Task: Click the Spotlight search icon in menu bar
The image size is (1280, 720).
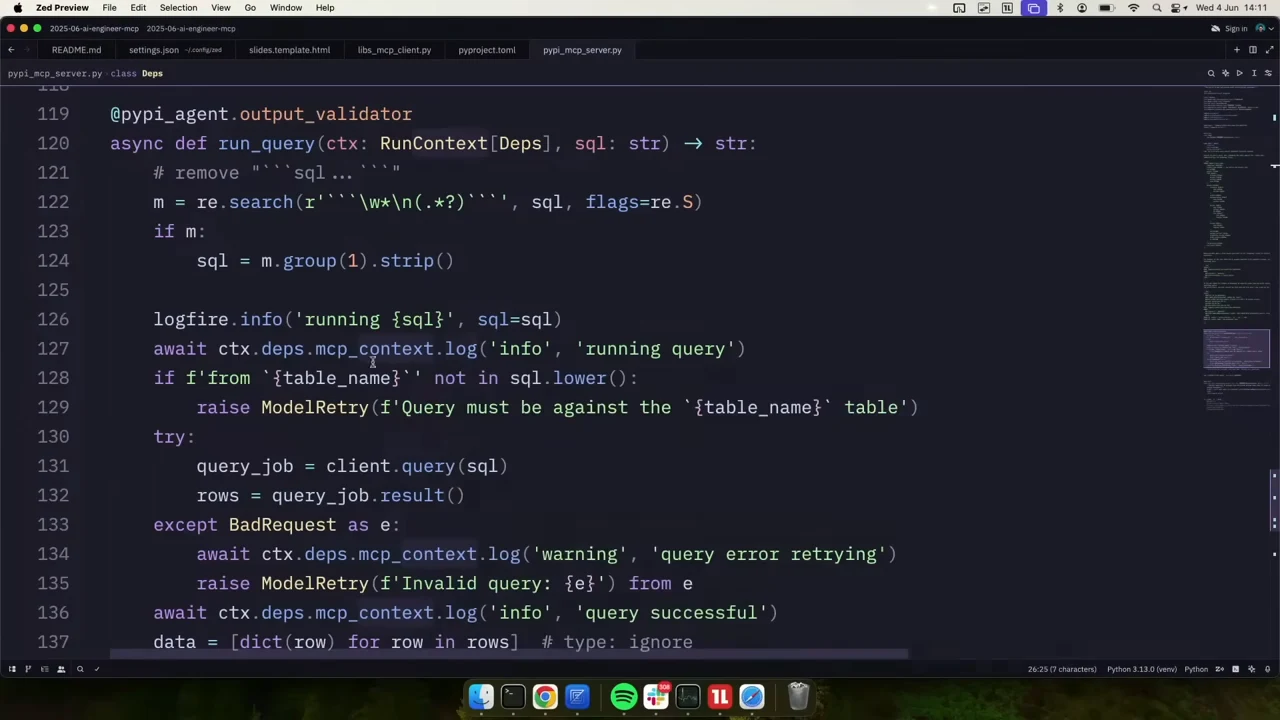Action: pyautogui.click(x=1157, y=8)
